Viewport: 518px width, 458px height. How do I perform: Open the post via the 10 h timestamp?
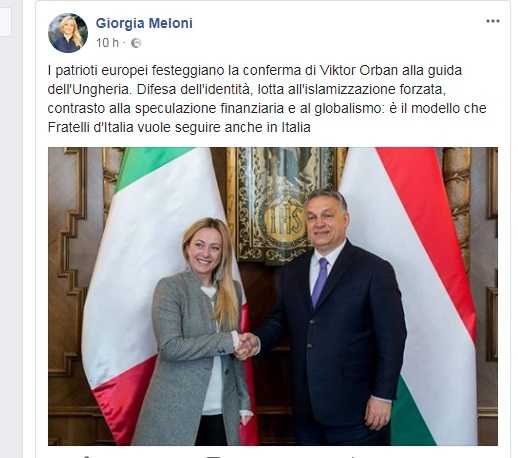pyautogui.click(x=107, y=43)
